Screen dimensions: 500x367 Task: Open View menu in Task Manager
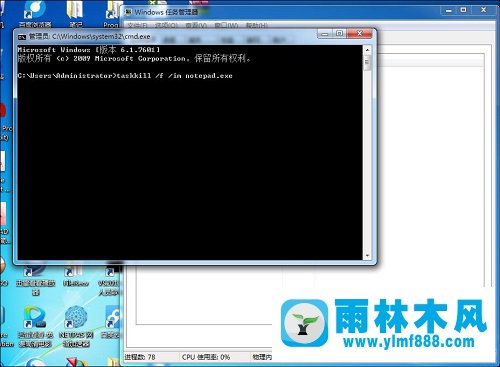click(x=196, y=25)
